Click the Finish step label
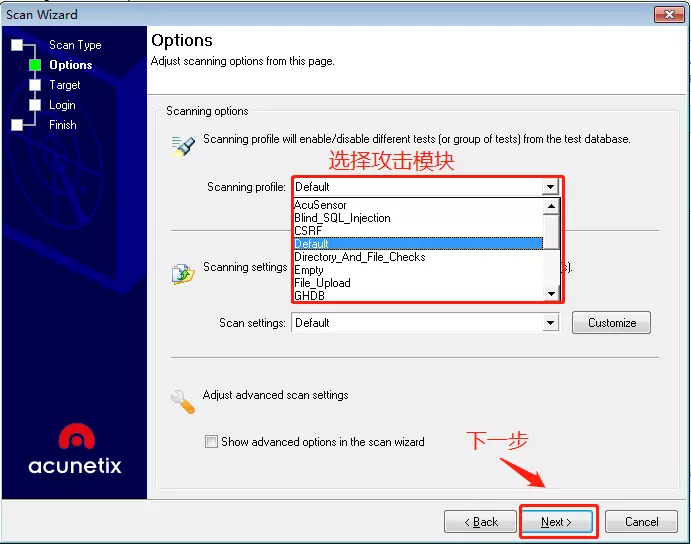Viewport: 691px width, 544px height. (x=63, y=125)
